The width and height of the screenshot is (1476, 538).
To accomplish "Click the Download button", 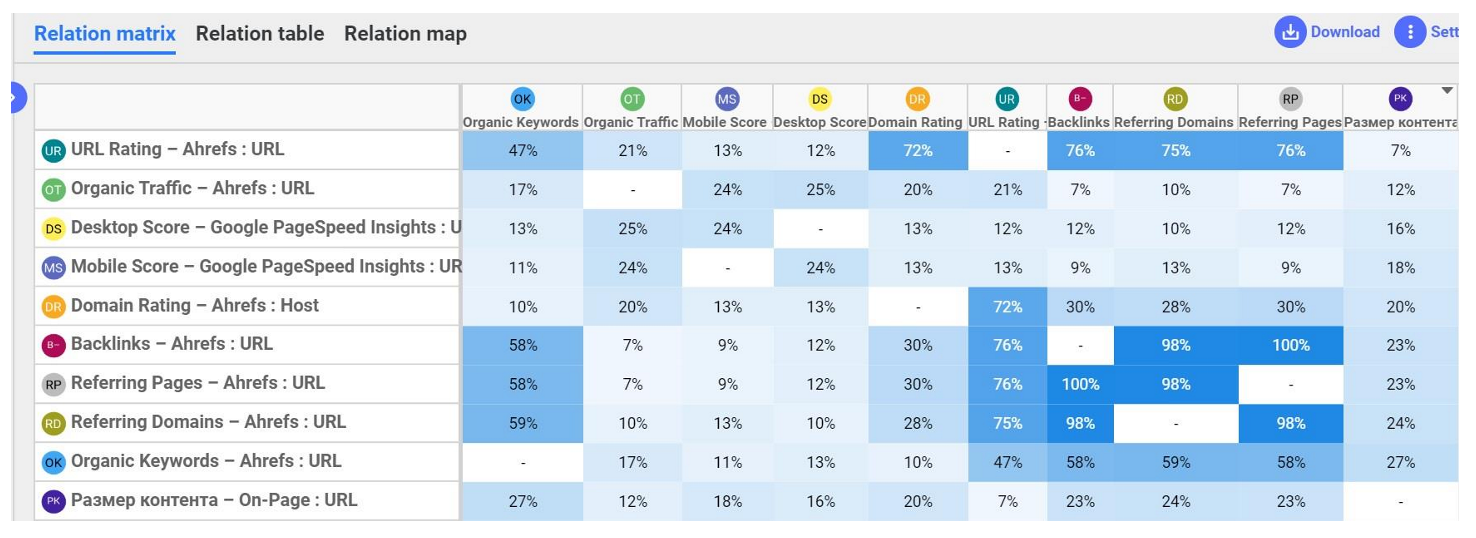I will [x=1328, y=32].
